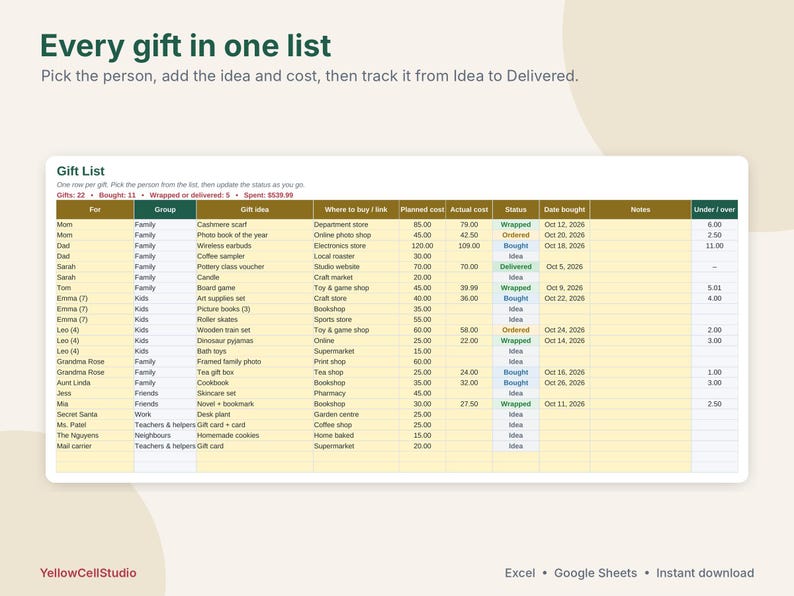Select the 'Mail carrier' name cell
Viewport: 794px width, 596px height.
[x=95, y=446]
